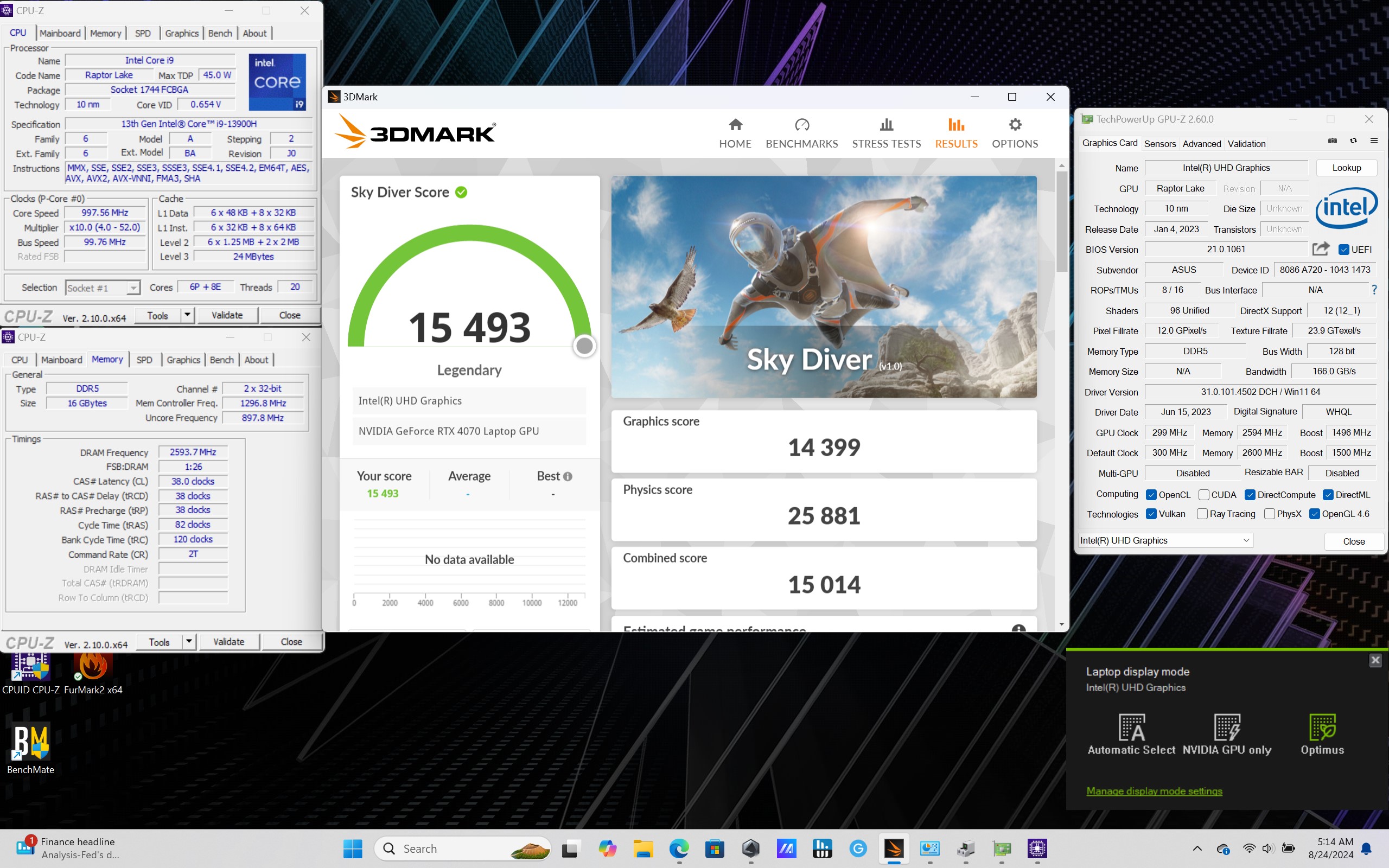Open the Advanced tab in GPU-Z

click(1201, 144)
